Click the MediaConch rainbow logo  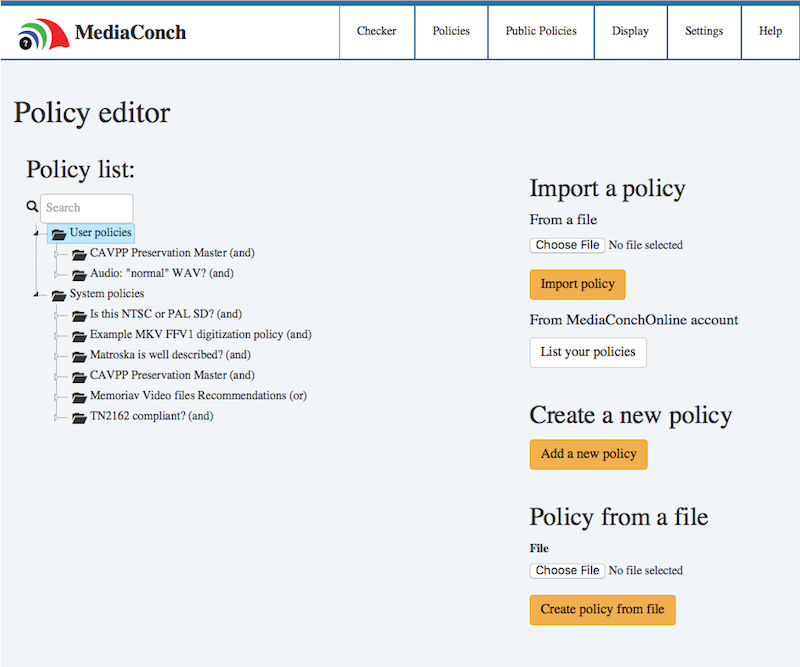point(44,31)
